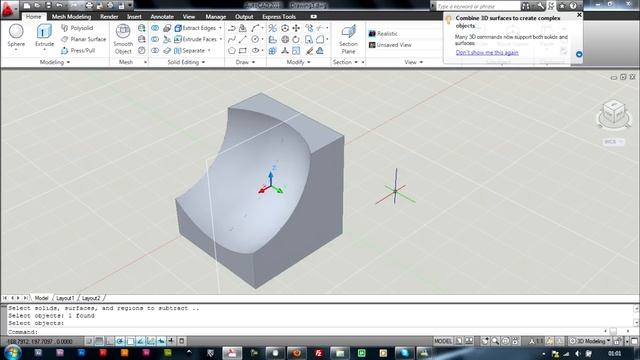640x360 pixels.
Task: Click the Favorites star icon
Action: pos(562,6)
